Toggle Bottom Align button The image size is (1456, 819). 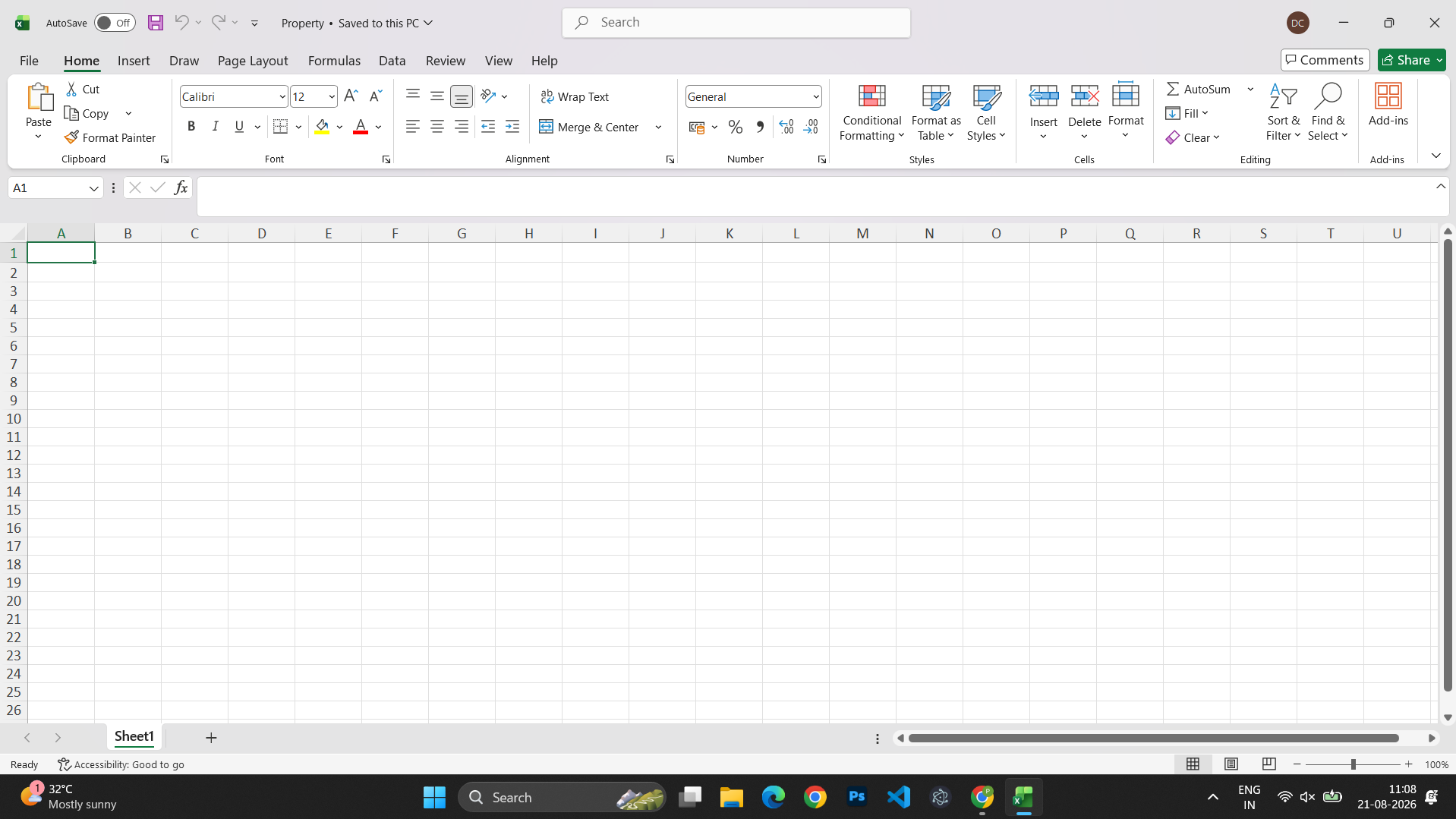462,96
